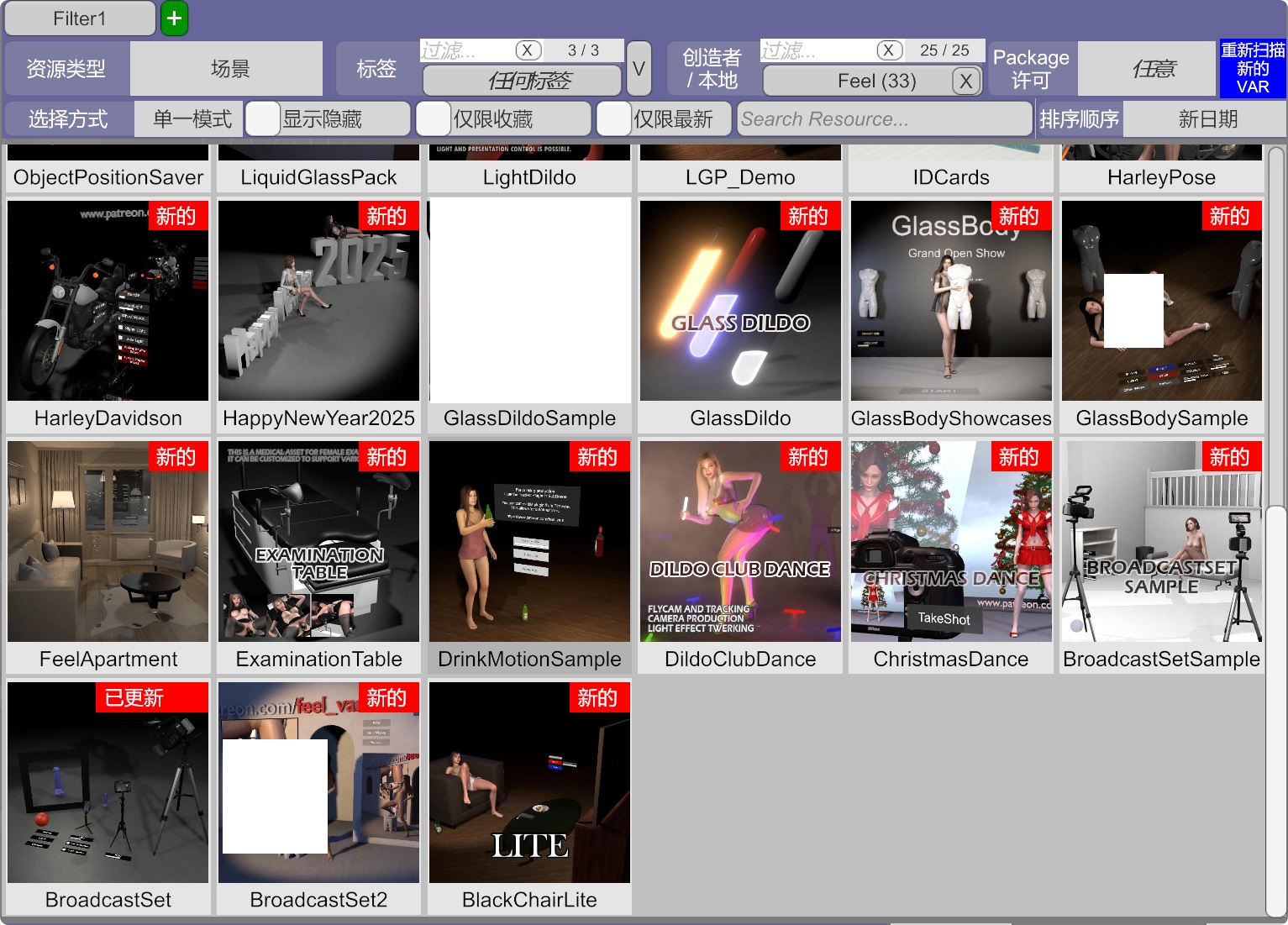Screen dimensions: 1288x925
Task: Open the sort order dropdown showing 新日期
Action: click(1206, 119)
